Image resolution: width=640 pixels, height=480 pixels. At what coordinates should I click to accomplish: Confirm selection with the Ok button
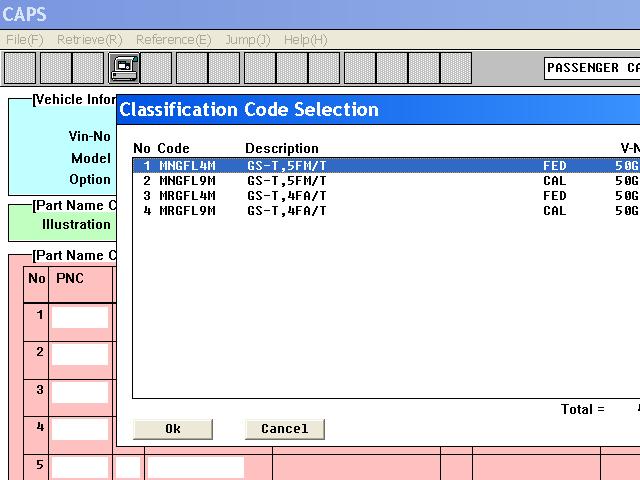[173, 429]
